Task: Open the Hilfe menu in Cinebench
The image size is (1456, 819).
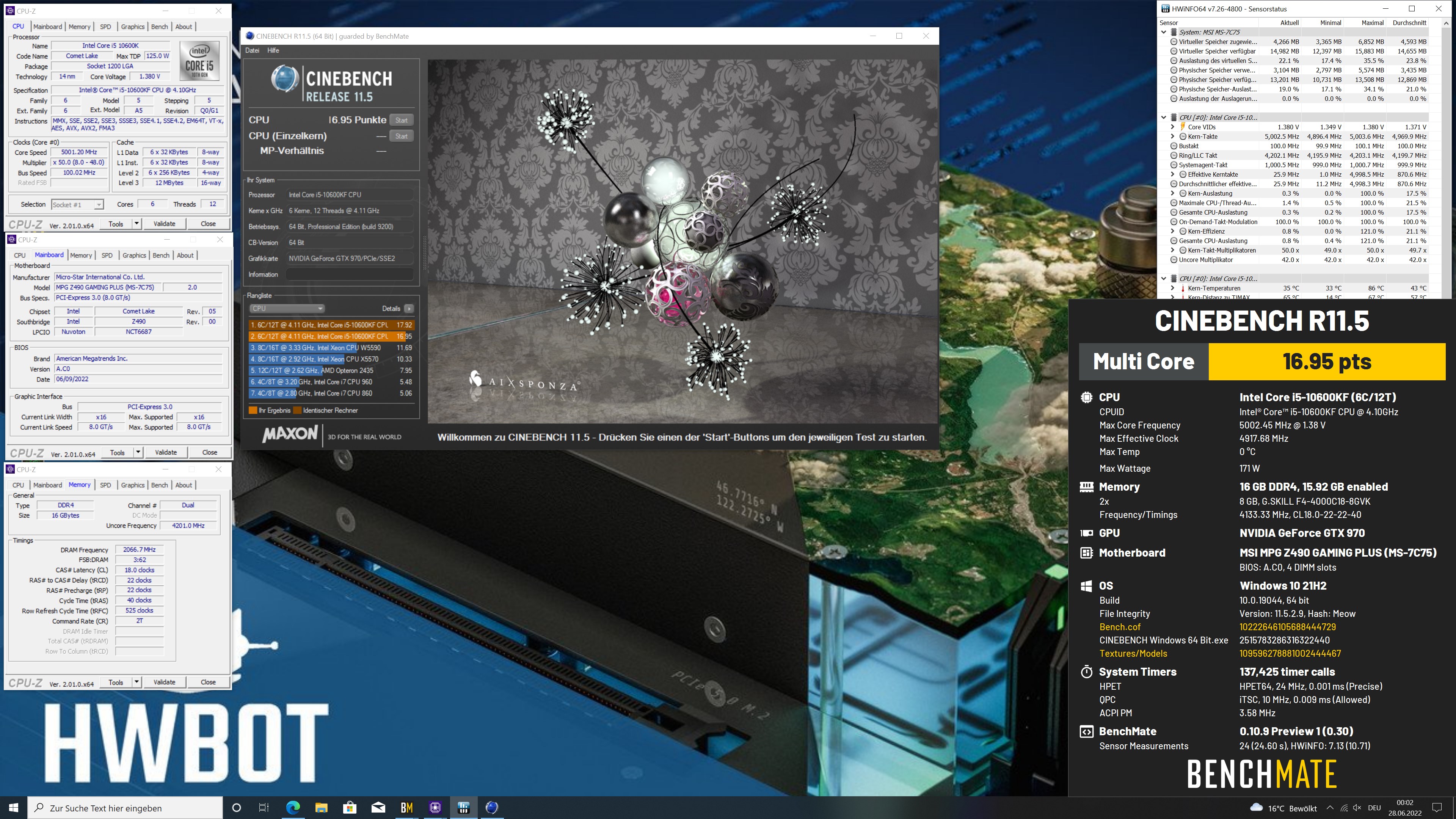Action: [x=273, y=50]
